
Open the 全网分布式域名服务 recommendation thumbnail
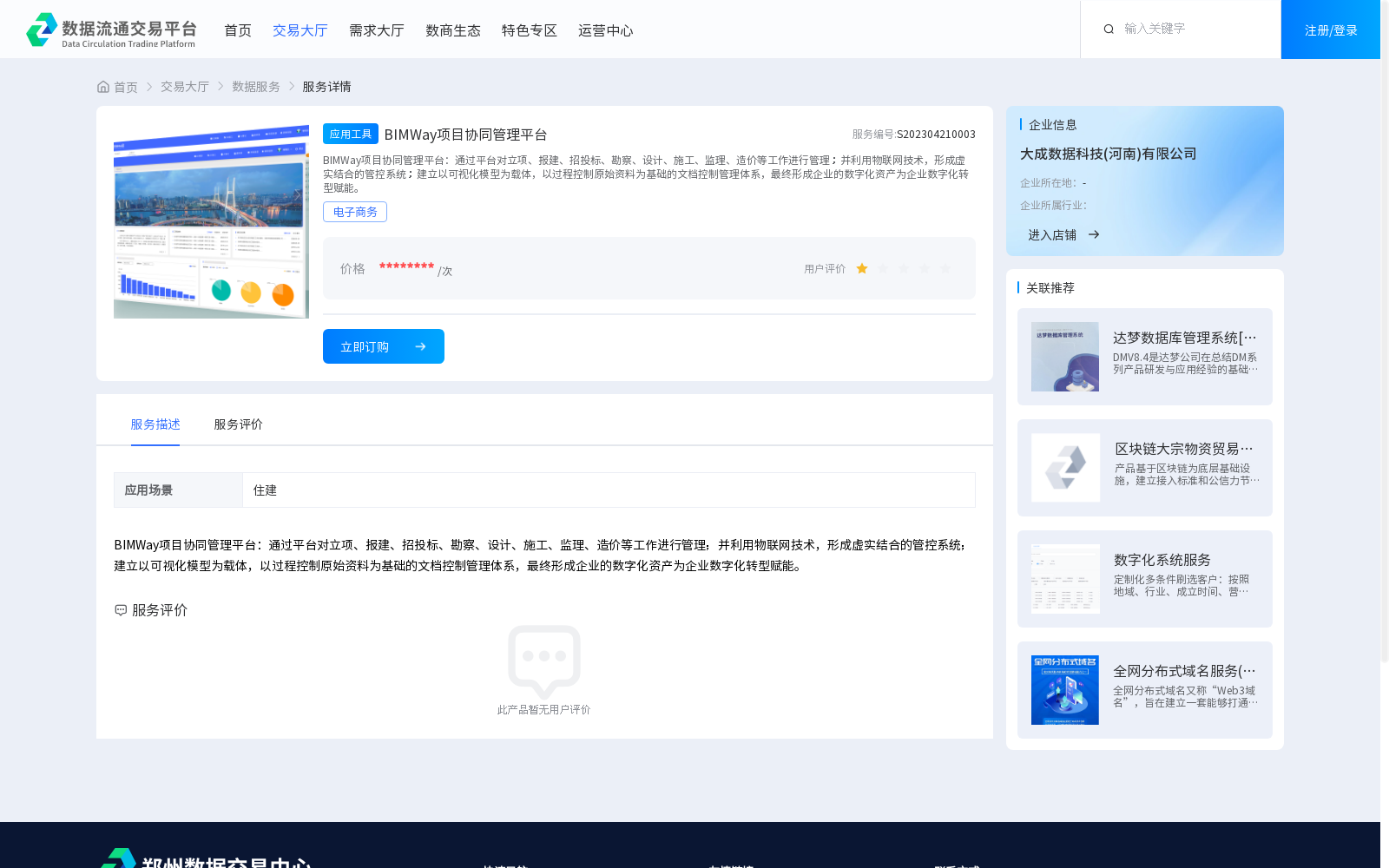1065,690
